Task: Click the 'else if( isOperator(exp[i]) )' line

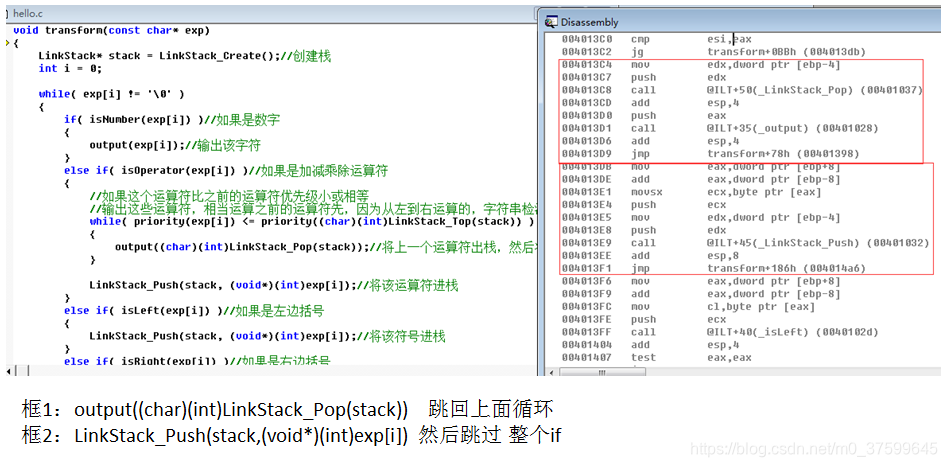Action: tap(225, 170)
